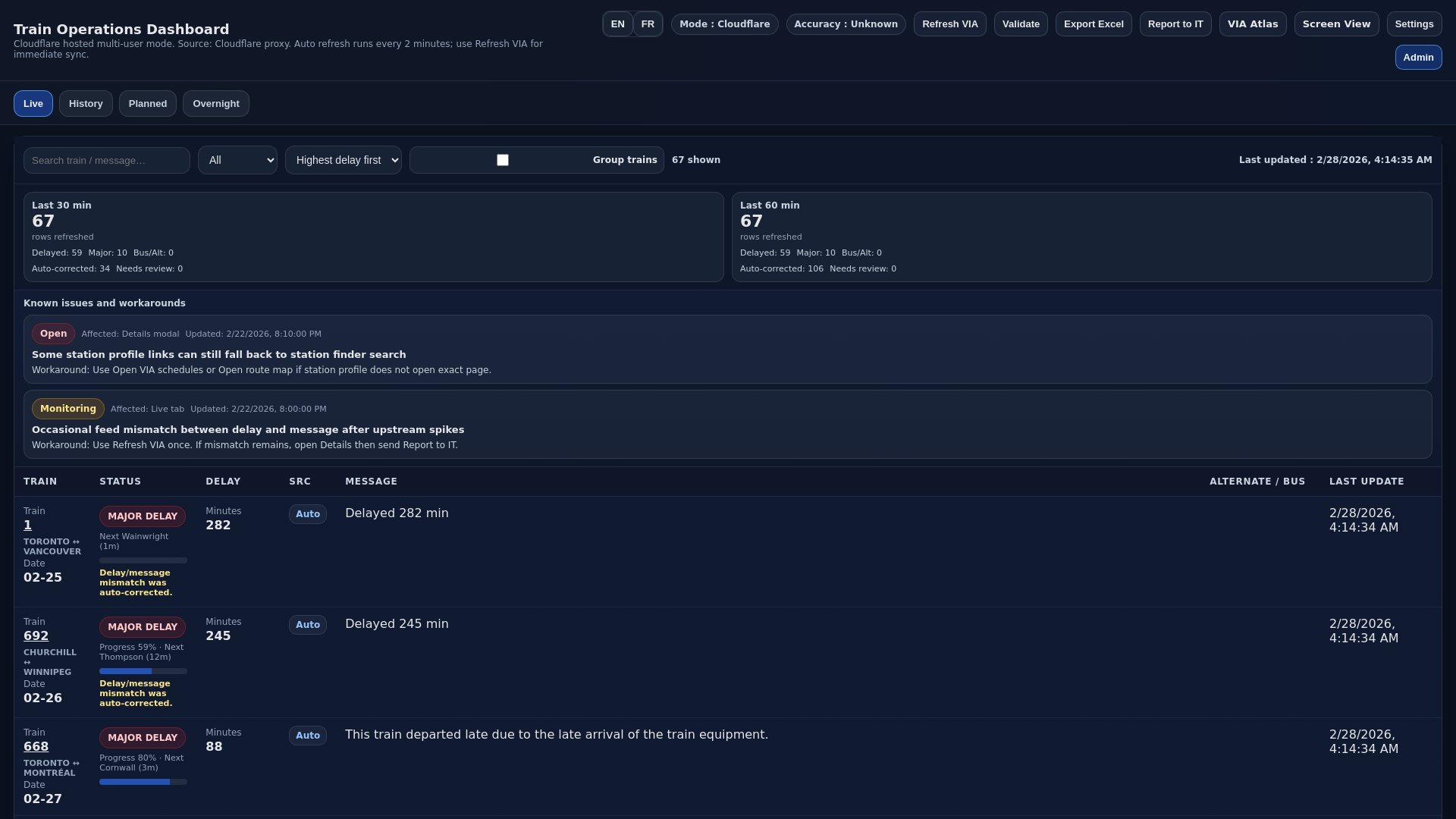Click the Auto source badge for train 692
The height and width of the screenshot is (819, 1456).
(x=308, y=625)
